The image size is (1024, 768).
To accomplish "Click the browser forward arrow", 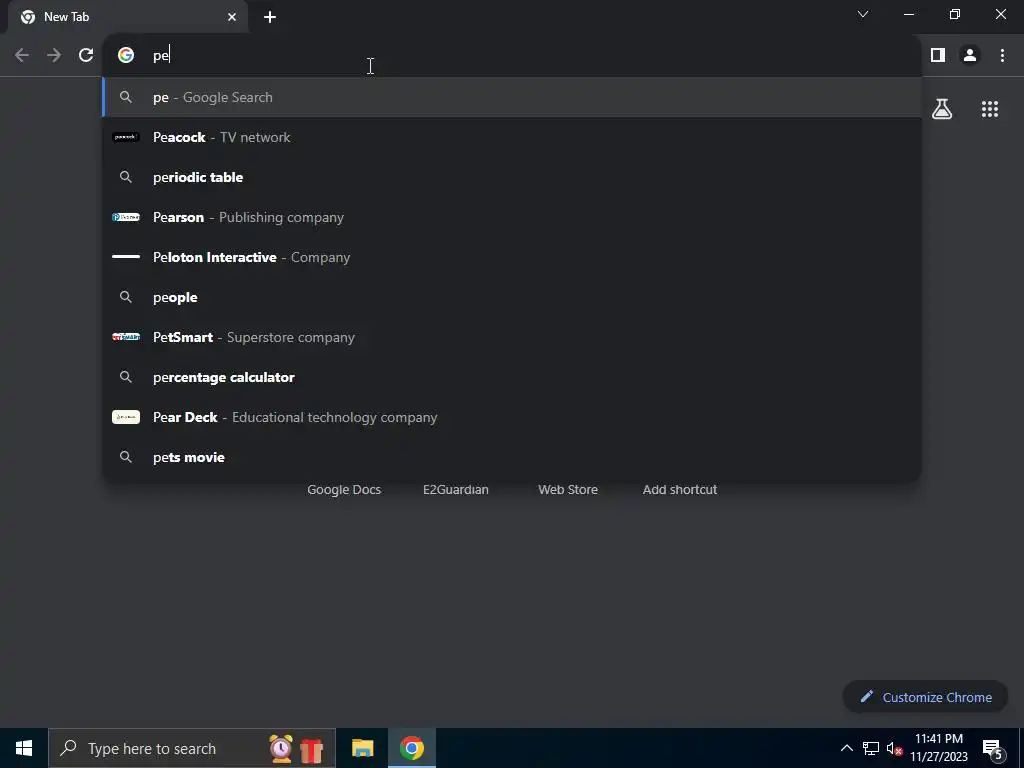I will [x=54, y=56].
